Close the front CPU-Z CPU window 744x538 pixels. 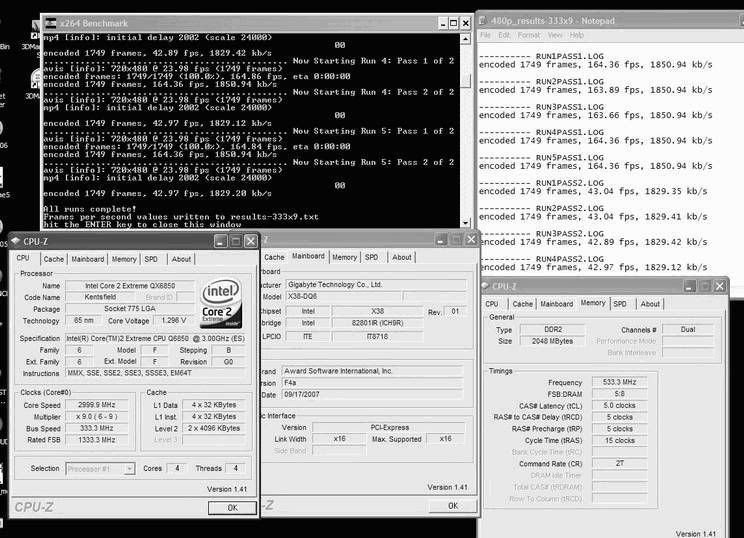point(247,241)
